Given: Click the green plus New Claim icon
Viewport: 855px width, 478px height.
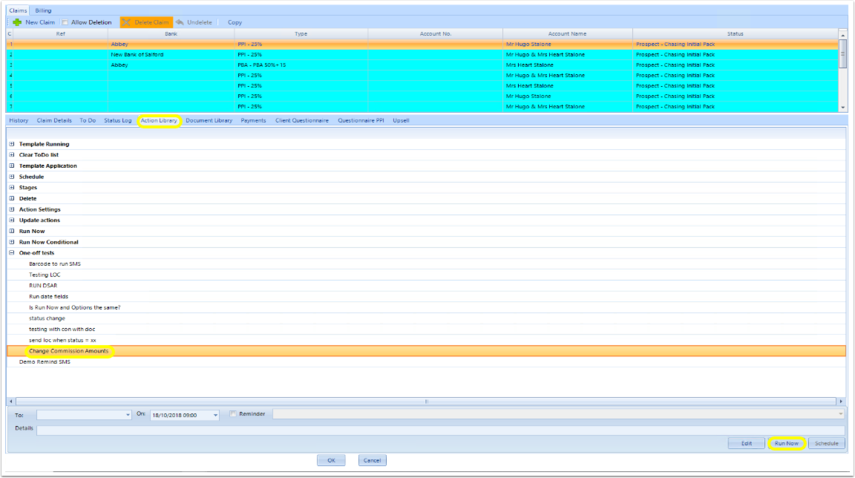Looking at the screenshot, I should (17, 22).
